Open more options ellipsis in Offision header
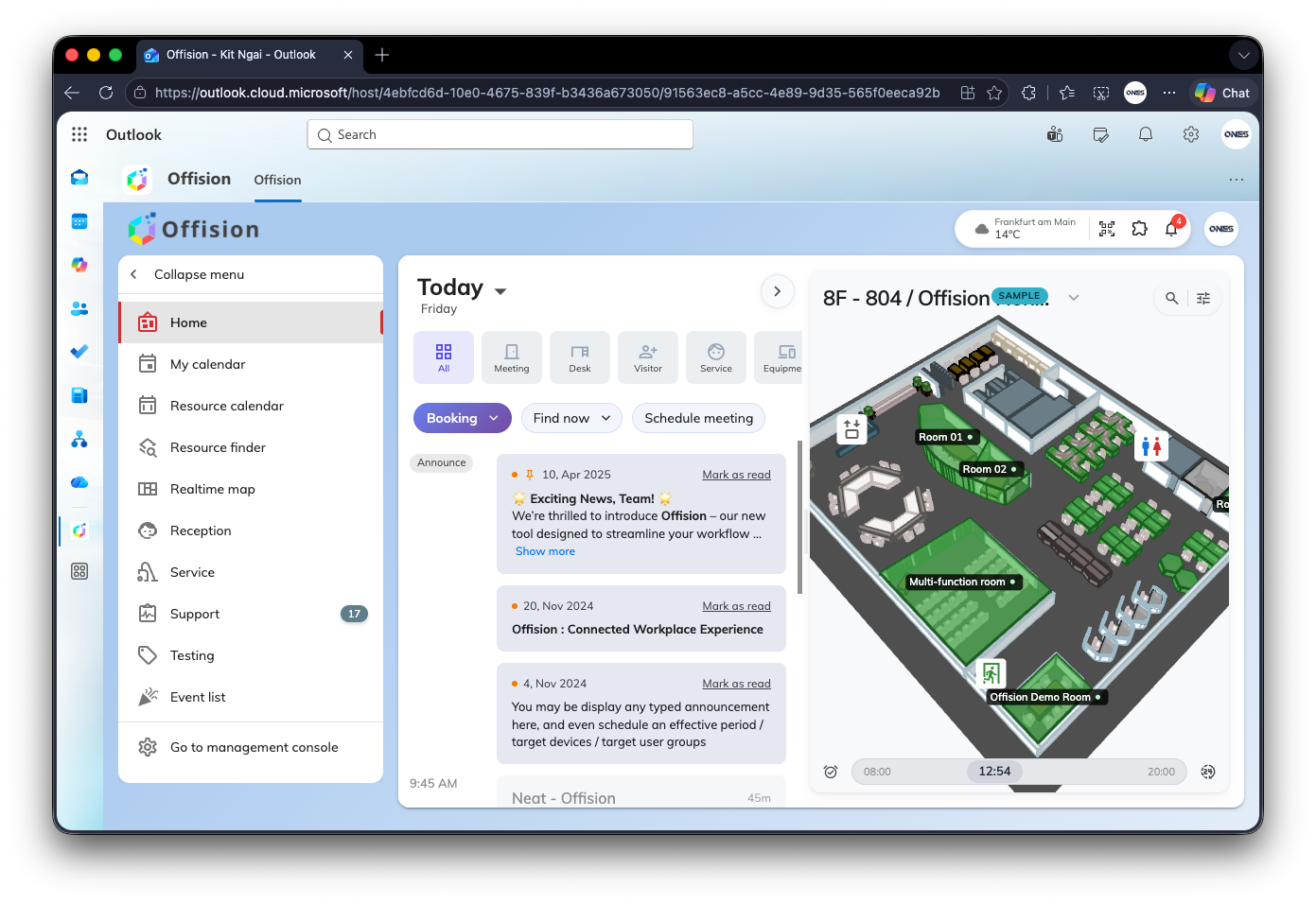The width and height of the screenshot is (1316, 904). click(x=1237, y=180)
